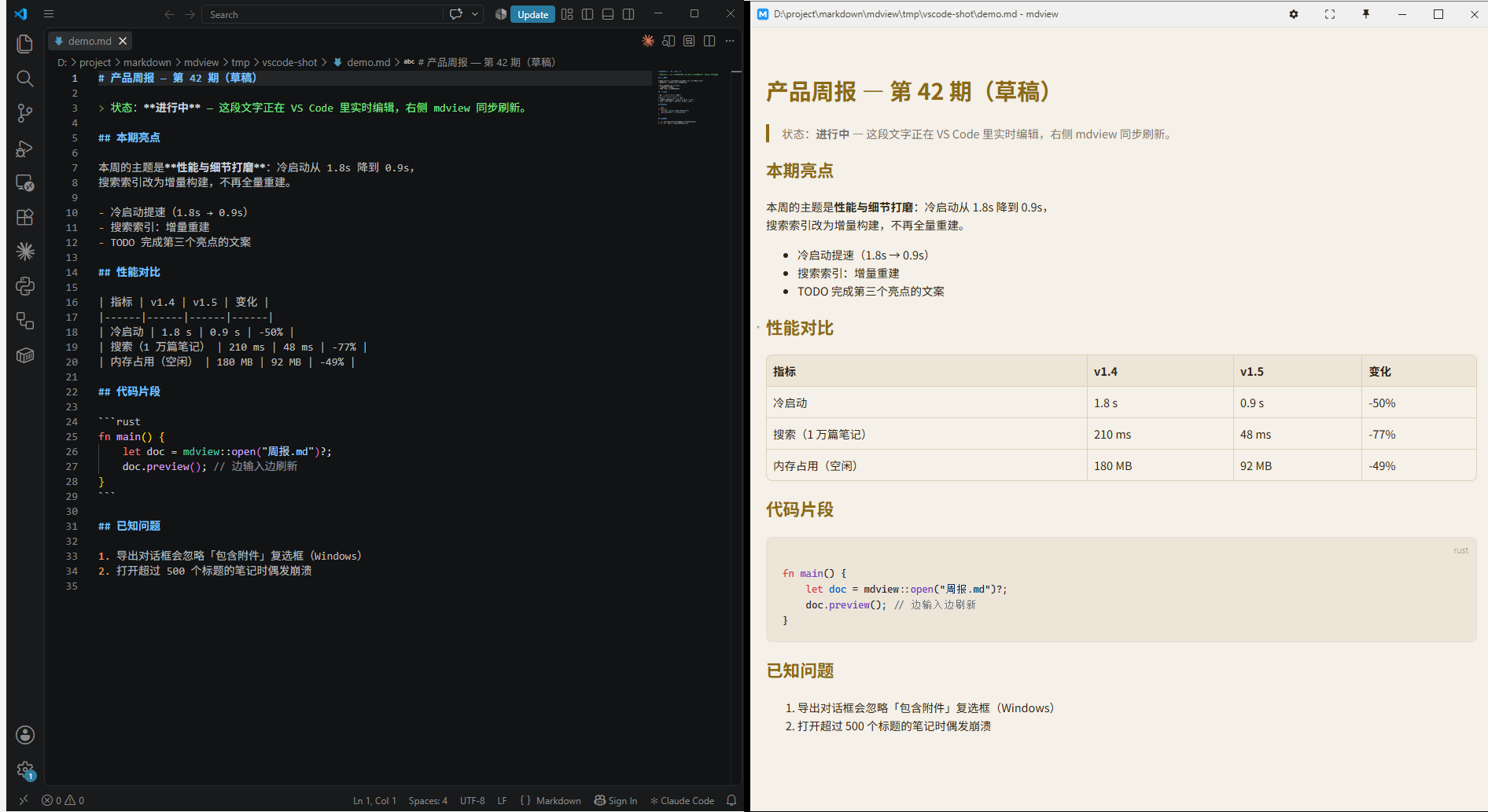The height and width of the screenshot is (812, 1488).
Task: Toggle mdview fullscreen mode
Action: coord(1330,14)
